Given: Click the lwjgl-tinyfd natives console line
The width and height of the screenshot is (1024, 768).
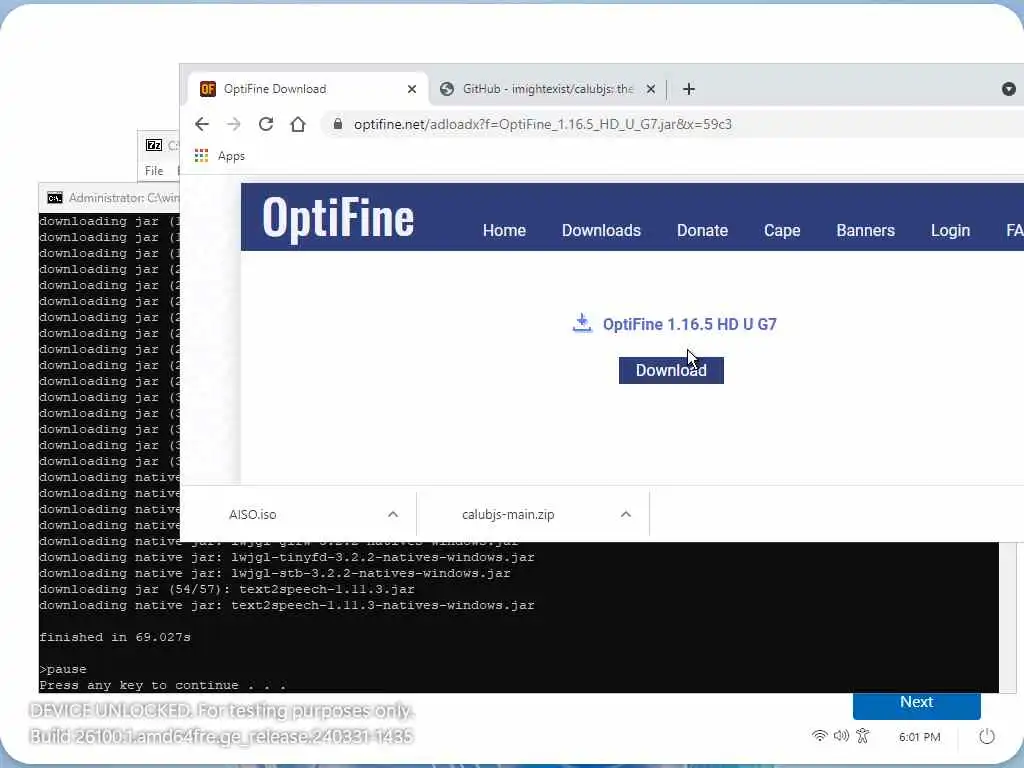Looking at the screenshot, I should [287, 558].
